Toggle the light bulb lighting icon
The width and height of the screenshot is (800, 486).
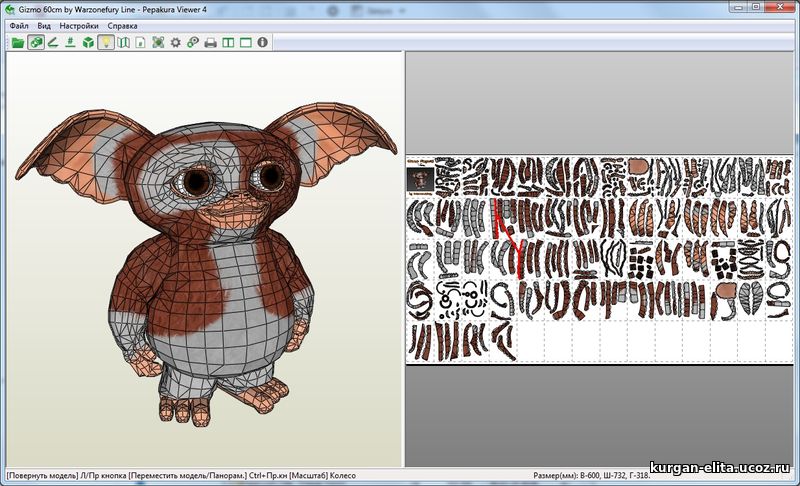click(x=106, y=42)
